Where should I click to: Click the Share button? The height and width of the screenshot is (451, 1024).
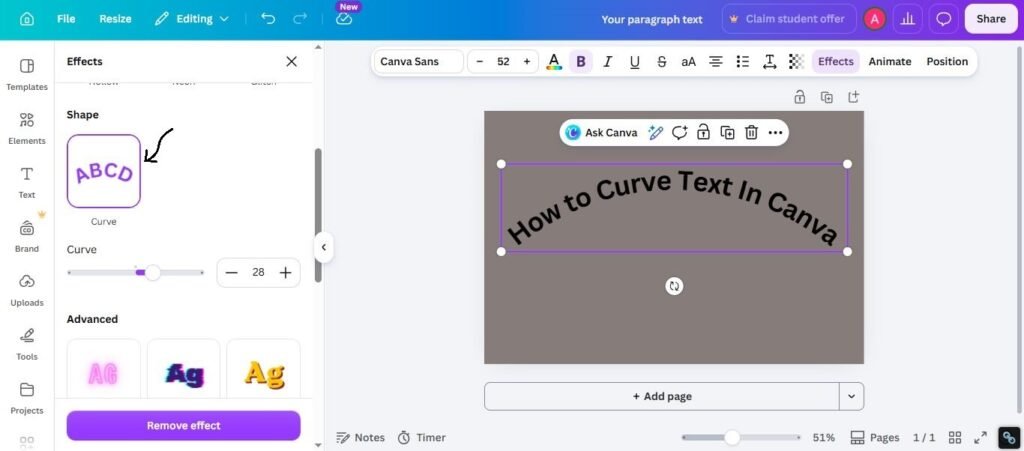(991, 19)
